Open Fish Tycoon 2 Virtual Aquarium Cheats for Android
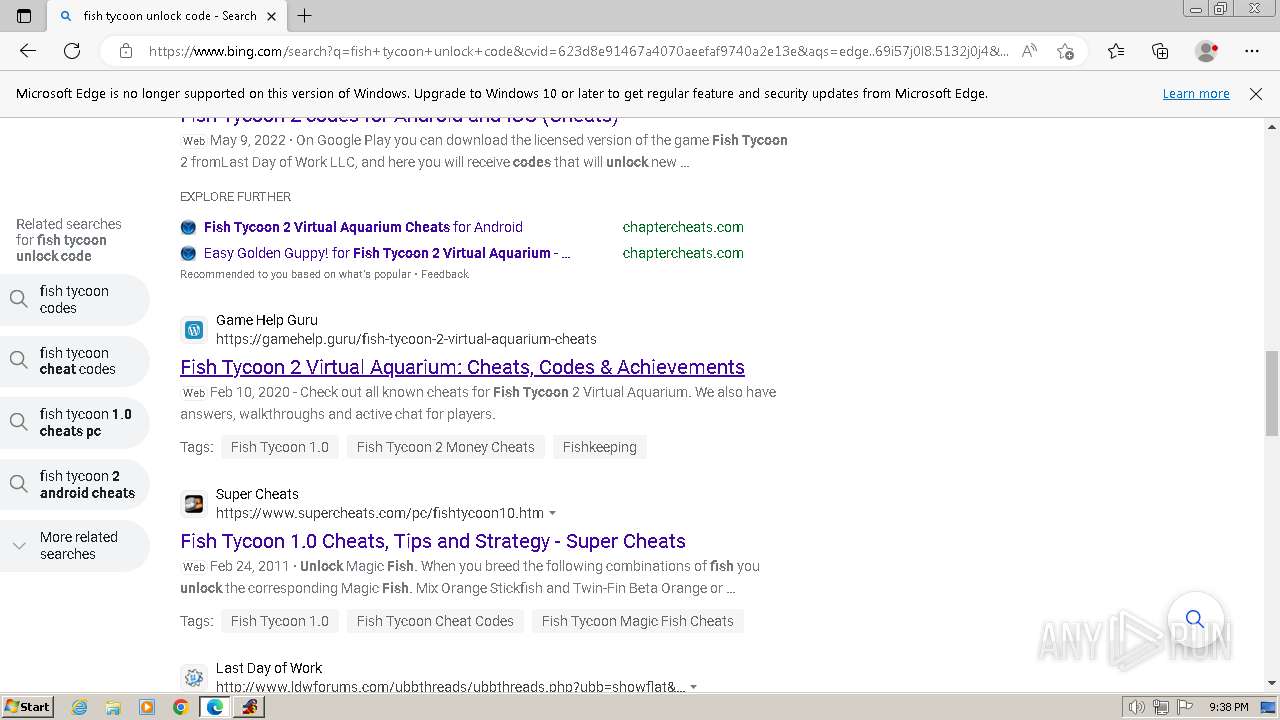The image size is (1280, 720). (x=363, y=227)
